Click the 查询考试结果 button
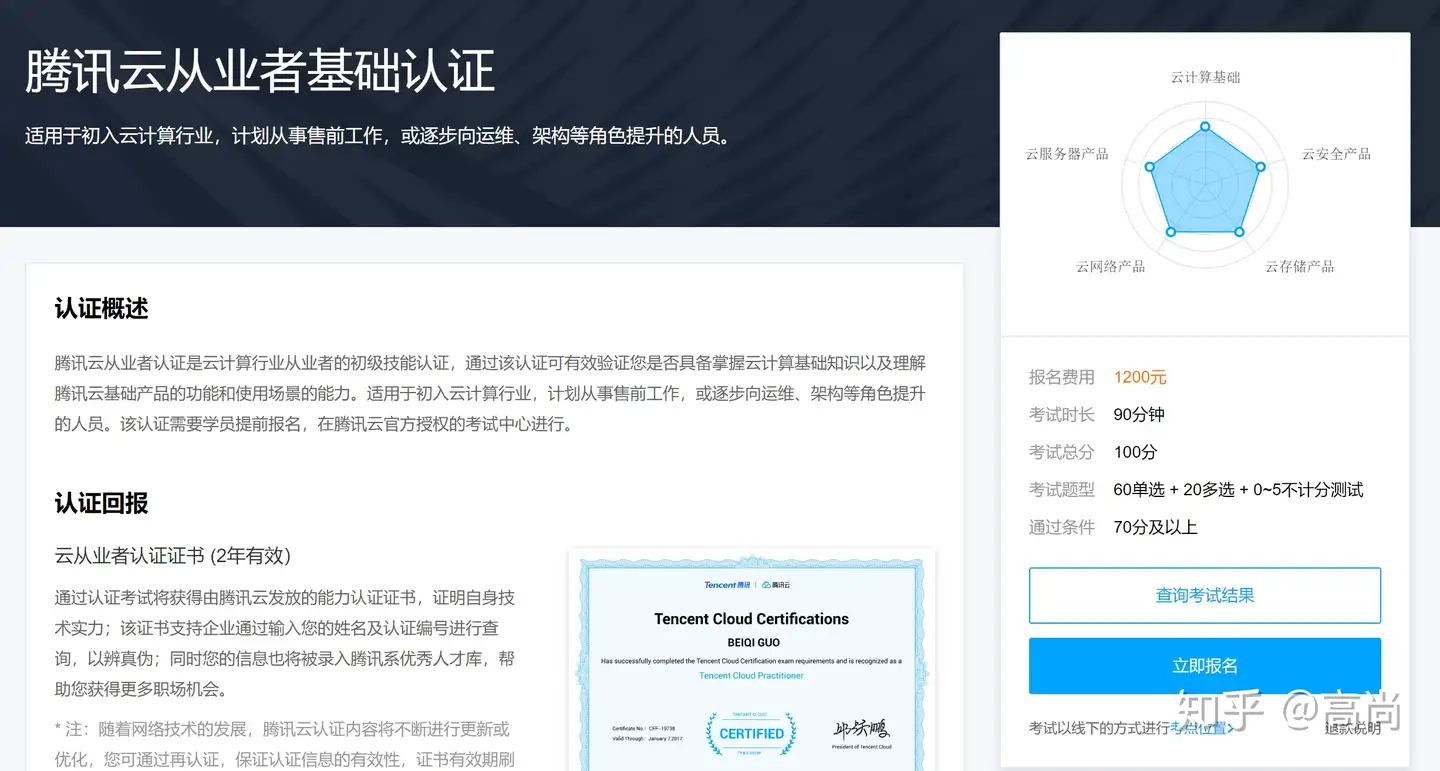The height and width of the screenshot is (771, 1440). (1205, 596)
